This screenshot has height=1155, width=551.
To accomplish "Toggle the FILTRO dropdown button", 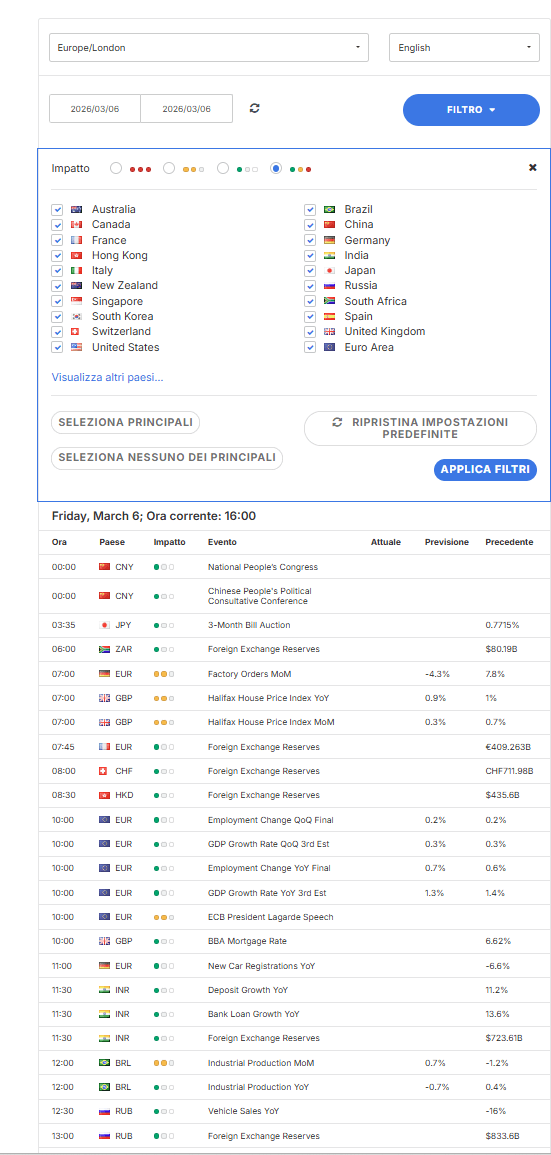I will tap(471, 110).
